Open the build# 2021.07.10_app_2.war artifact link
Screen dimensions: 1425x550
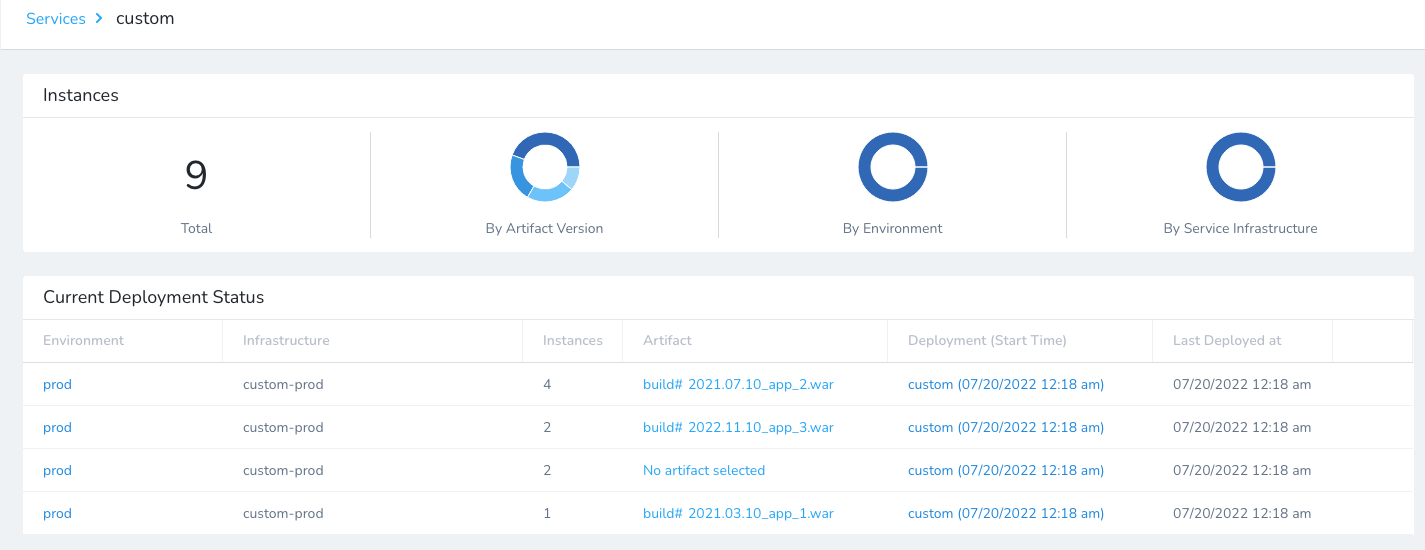point(738,384)
